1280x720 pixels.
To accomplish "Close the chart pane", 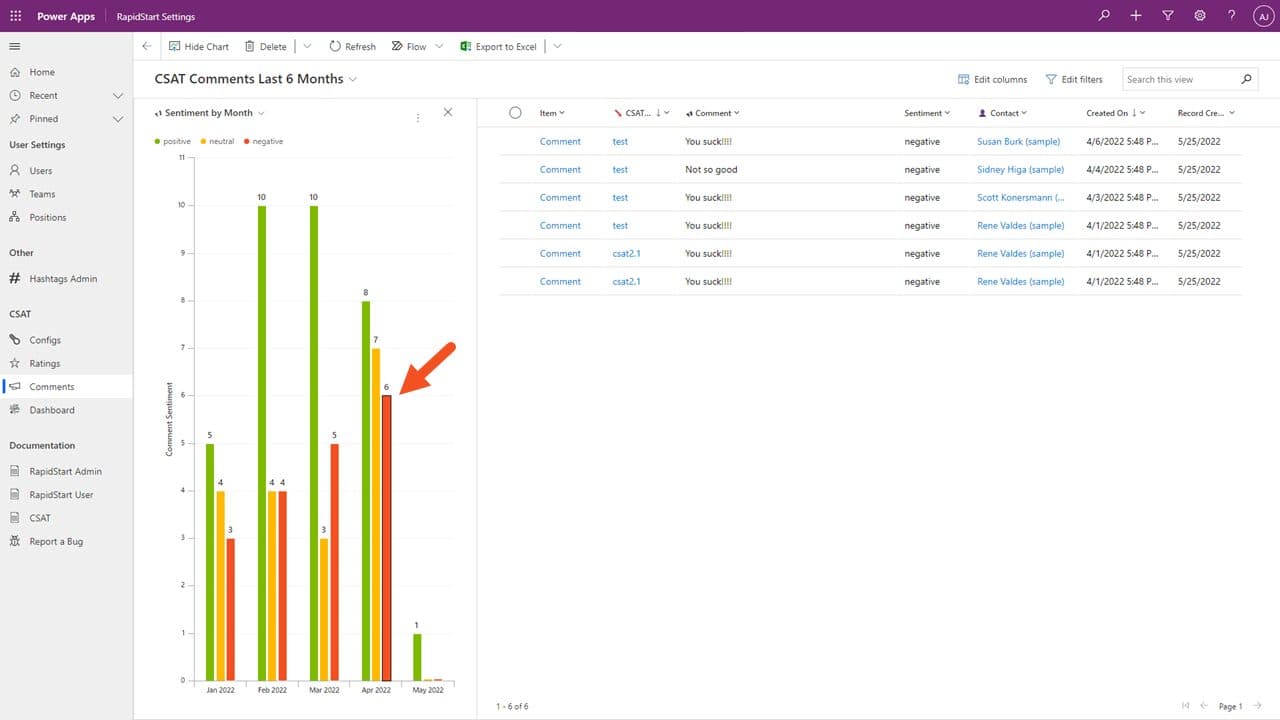I will [x=448, y=112].
